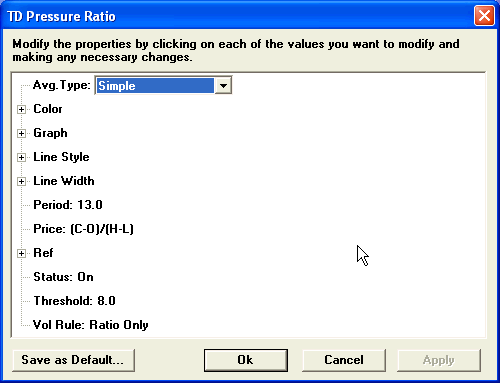Select the Line Style label
This screenshot has height=383, width=500.
[61, 157]
